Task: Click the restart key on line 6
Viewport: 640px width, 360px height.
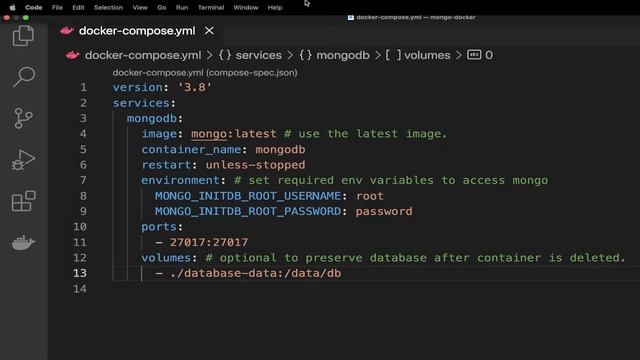Action: pyautogui.click(x=166, y=165)
